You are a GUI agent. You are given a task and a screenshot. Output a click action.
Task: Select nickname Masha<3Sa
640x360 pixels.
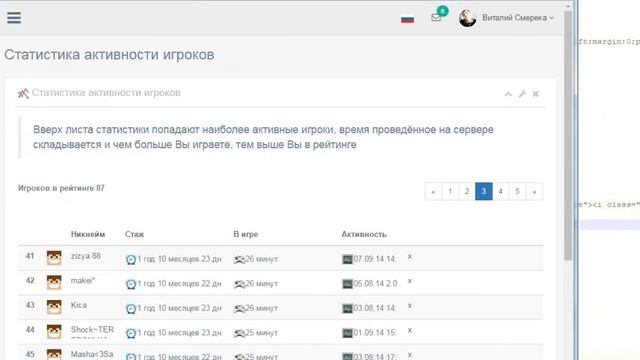(x=92, y=354)
